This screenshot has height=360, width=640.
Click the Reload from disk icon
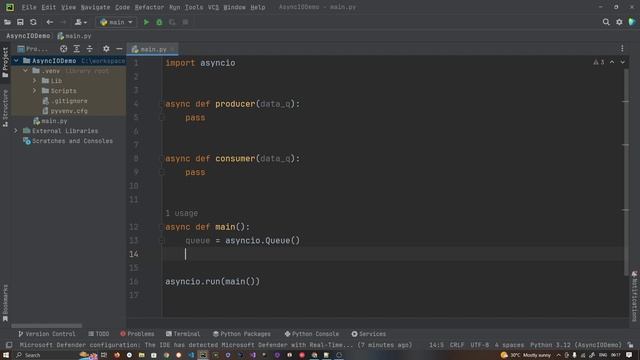(x=33, y=22)
